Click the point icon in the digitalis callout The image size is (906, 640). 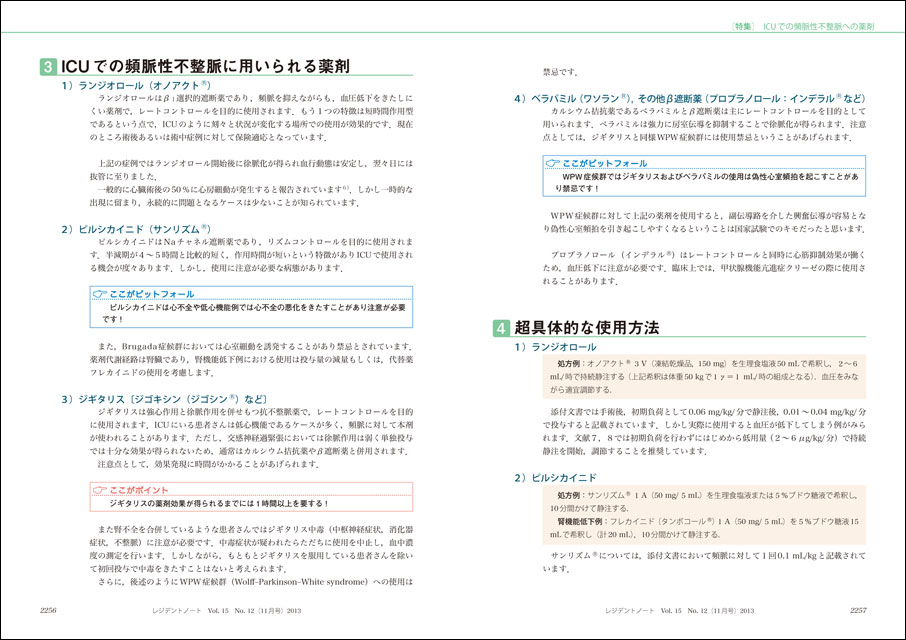click(98, 489)
